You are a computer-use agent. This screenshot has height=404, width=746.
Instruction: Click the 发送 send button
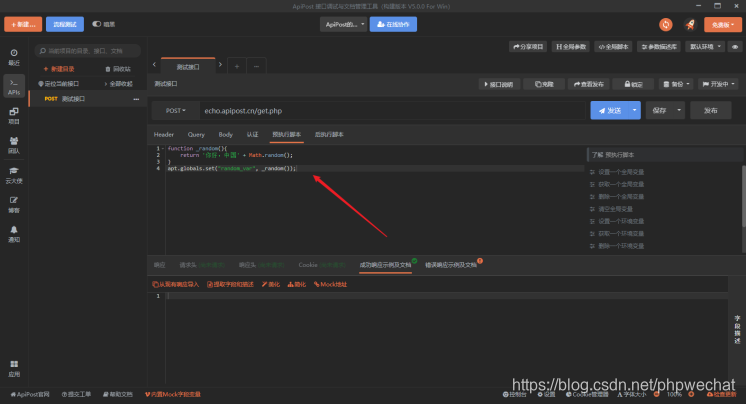tap(609, 110)
